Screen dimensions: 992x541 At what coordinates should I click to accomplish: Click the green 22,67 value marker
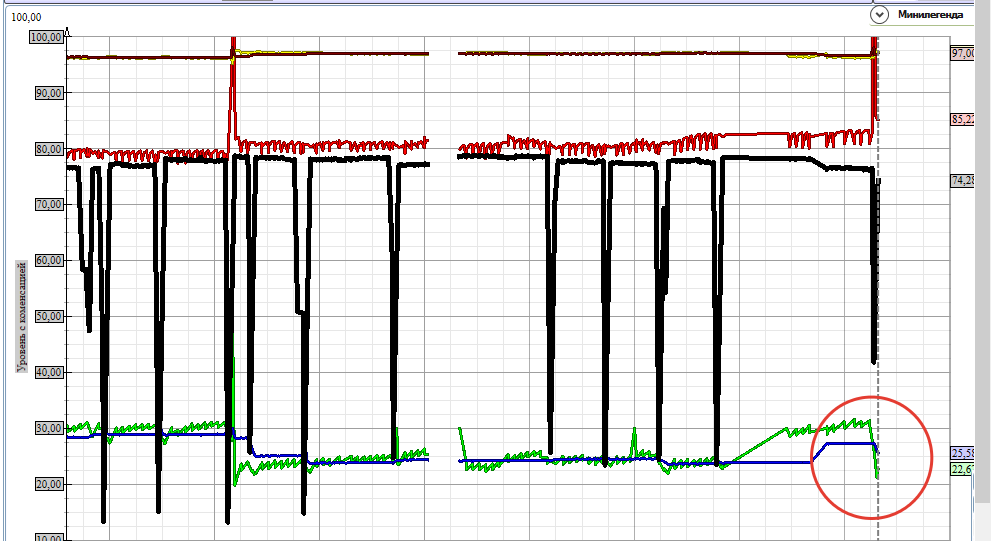(962, 468)
